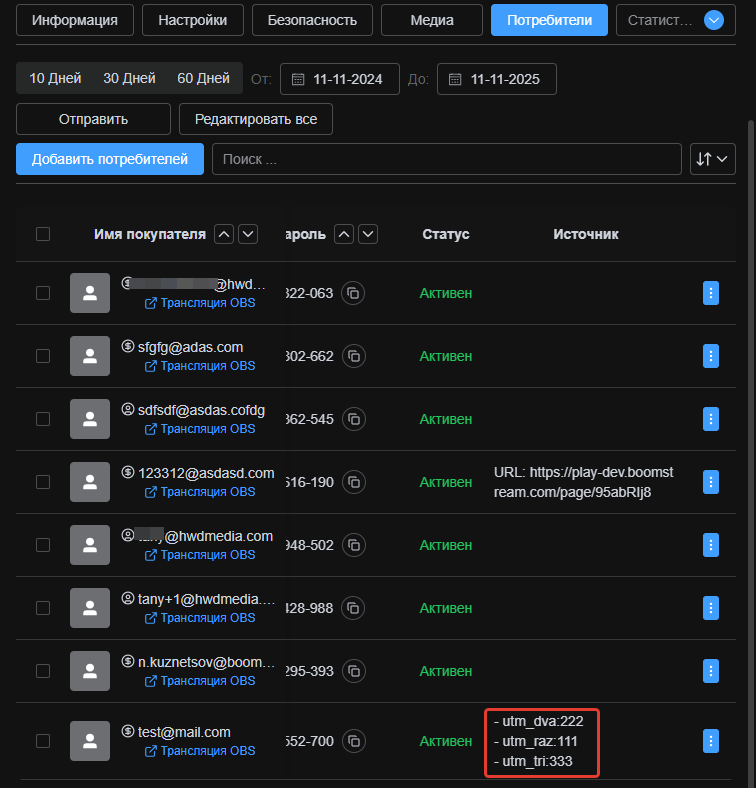Open actions menu for 948-502 row

pos(711,545)
